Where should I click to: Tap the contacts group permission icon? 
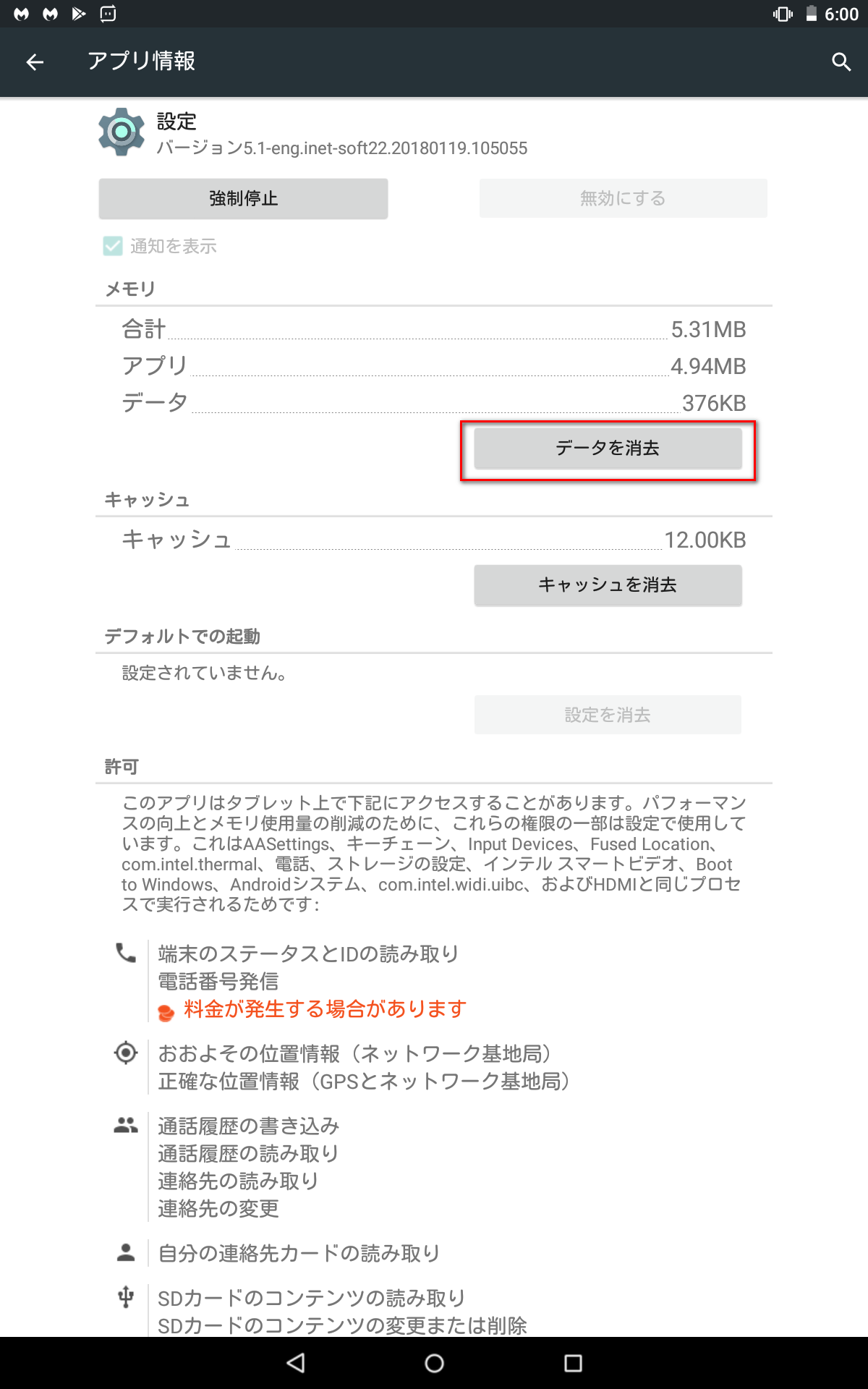126,1125
